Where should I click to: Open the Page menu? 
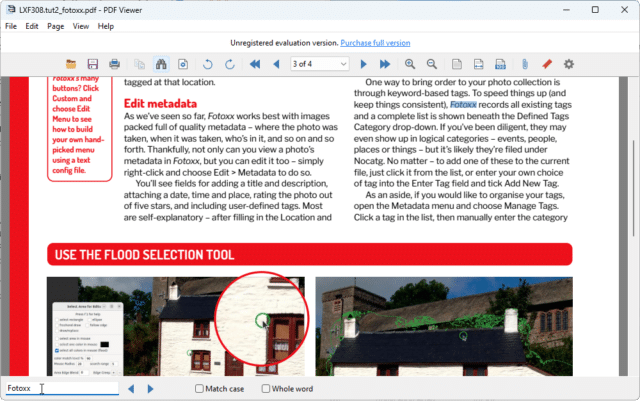56,26
